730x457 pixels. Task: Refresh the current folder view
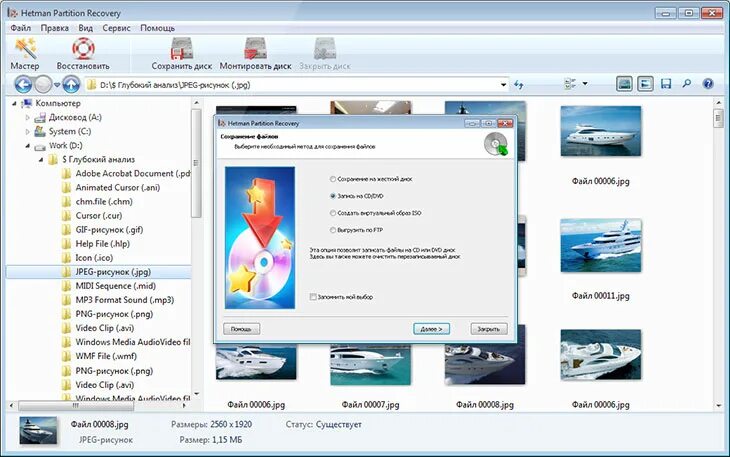click(x=519, y=85)
